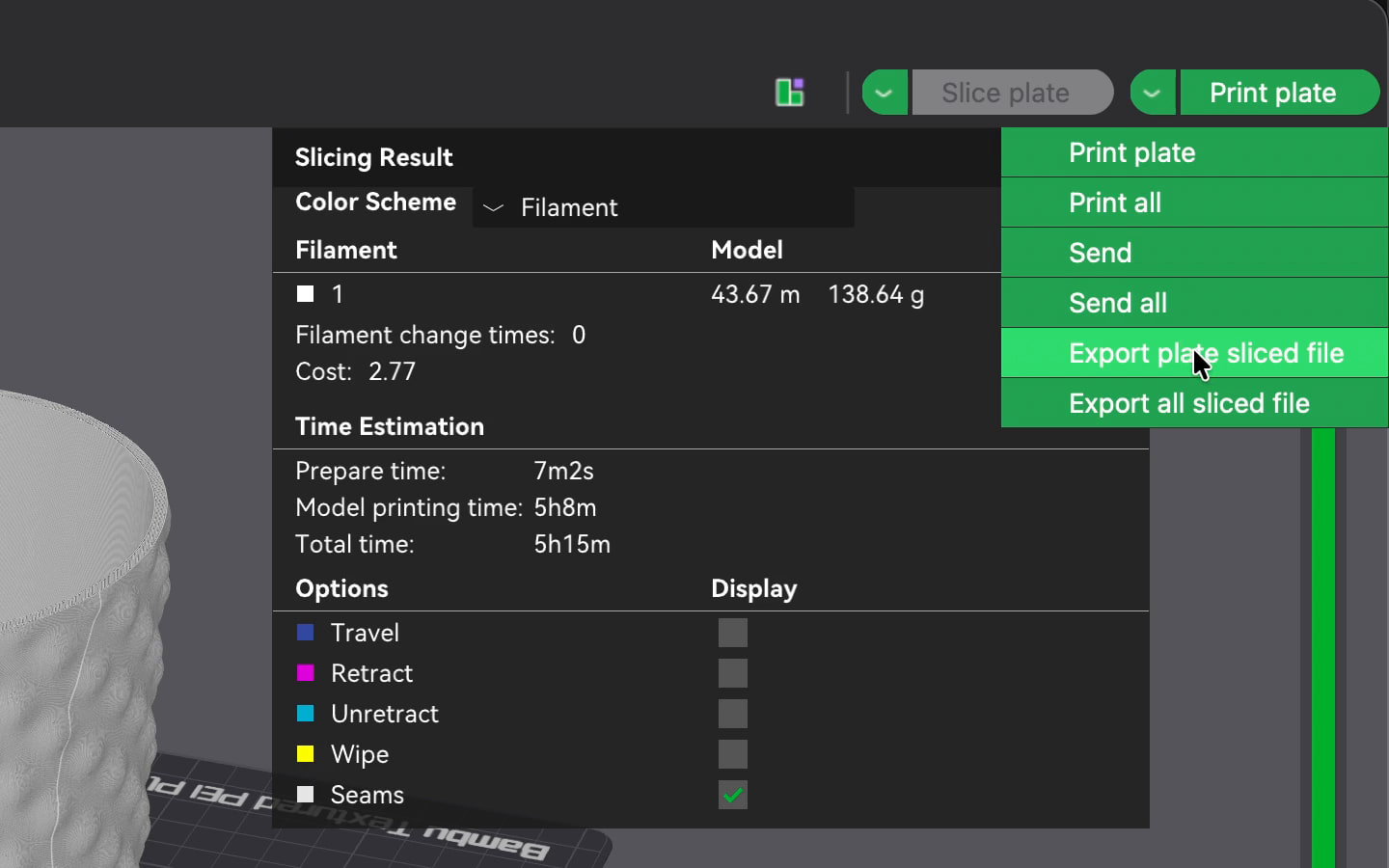Choose Print plate from dropdown menu

click(x=1194, y=152)
